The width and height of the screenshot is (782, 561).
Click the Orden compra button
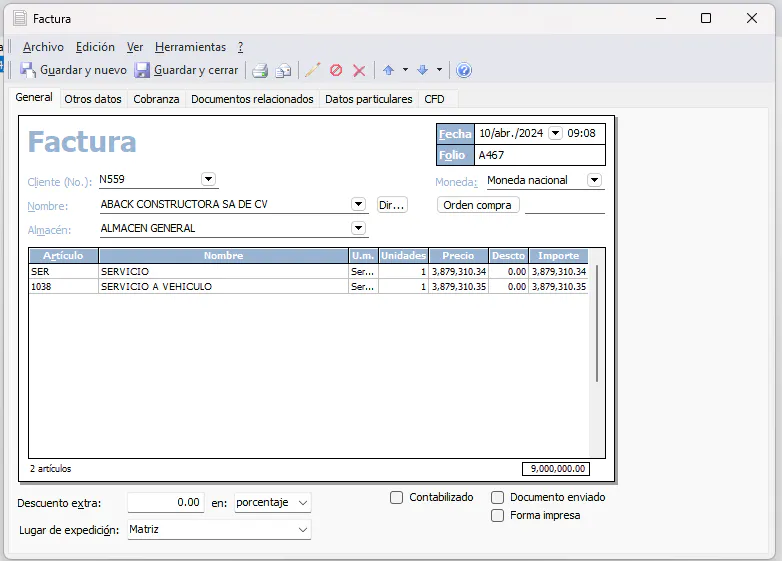coord(478,205)
